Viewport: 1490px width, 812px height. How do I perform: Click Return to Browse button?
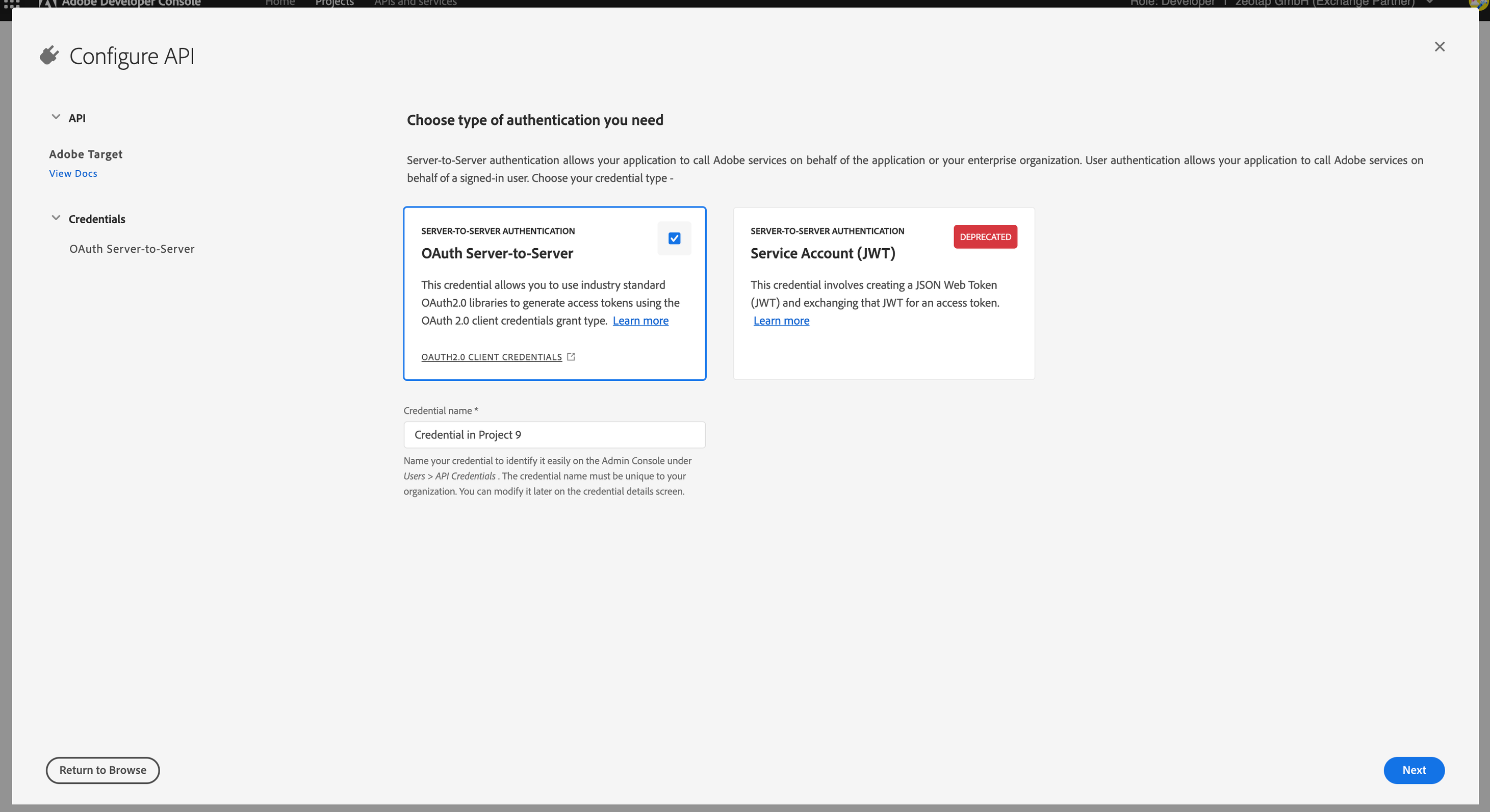tap(102, 770)
